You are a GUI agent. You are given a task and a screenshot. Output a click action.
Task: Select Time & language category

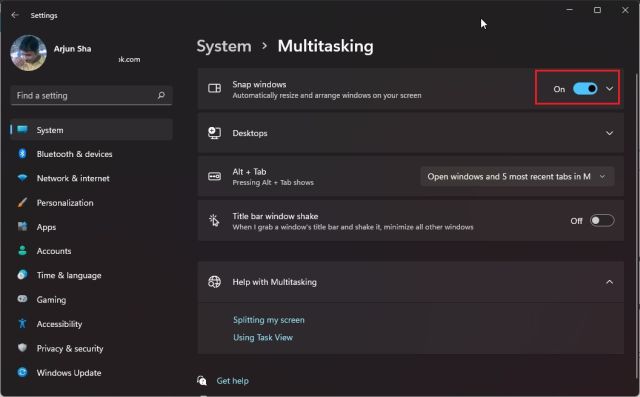[x=91, y=275]
